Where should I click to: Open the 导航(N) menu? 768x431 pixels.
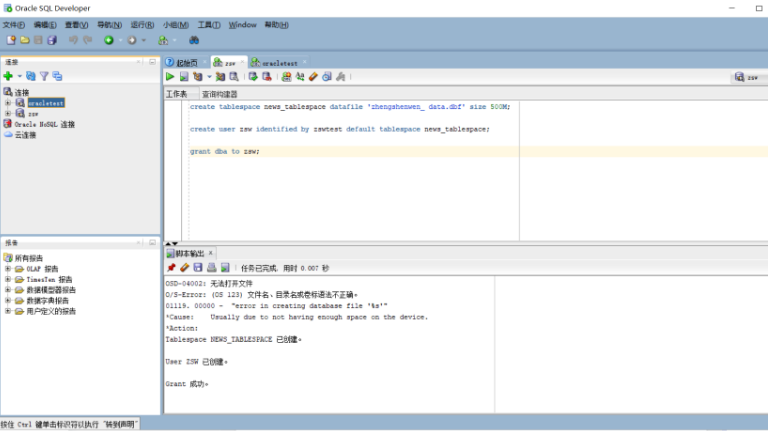[x=109, y=24]
